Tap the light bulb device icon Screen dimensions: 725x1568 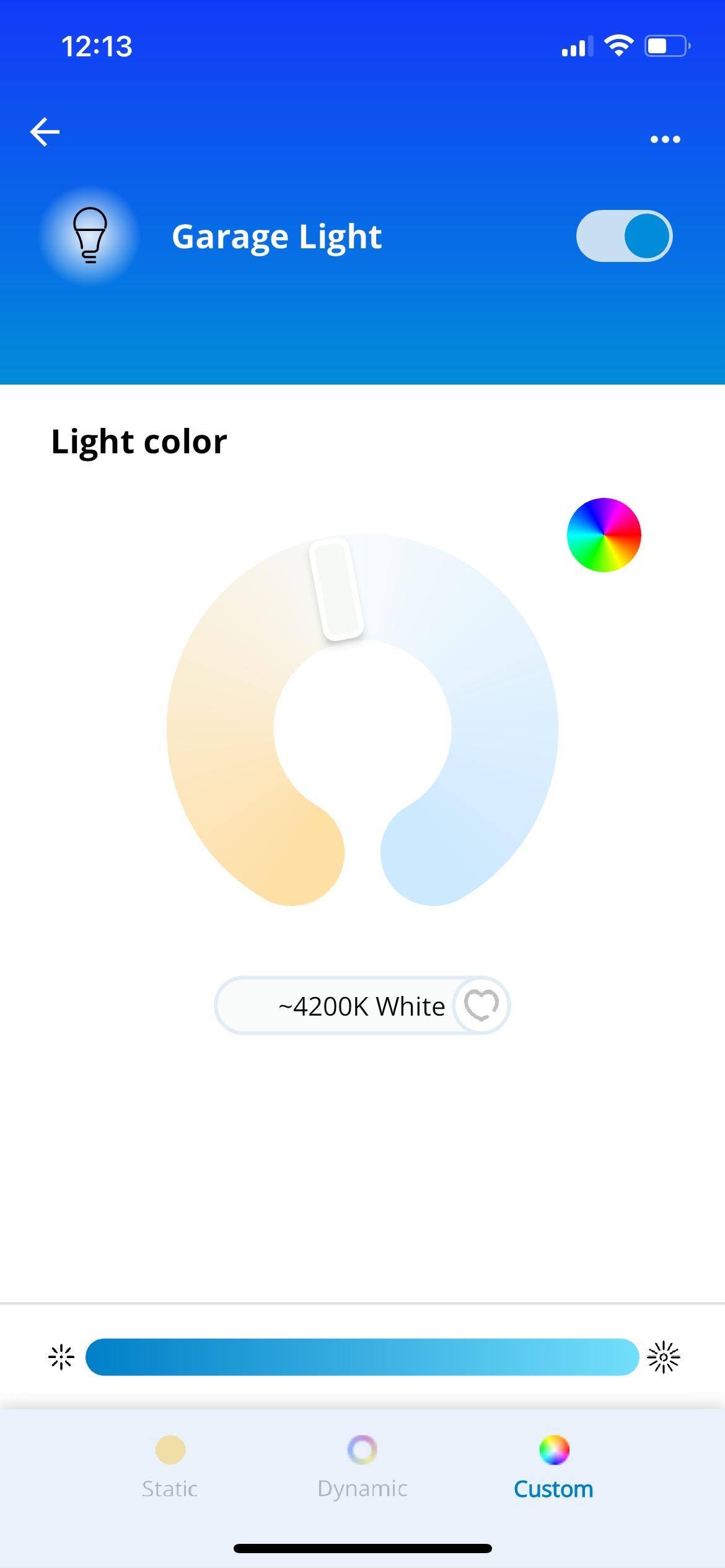click(90, 235)
